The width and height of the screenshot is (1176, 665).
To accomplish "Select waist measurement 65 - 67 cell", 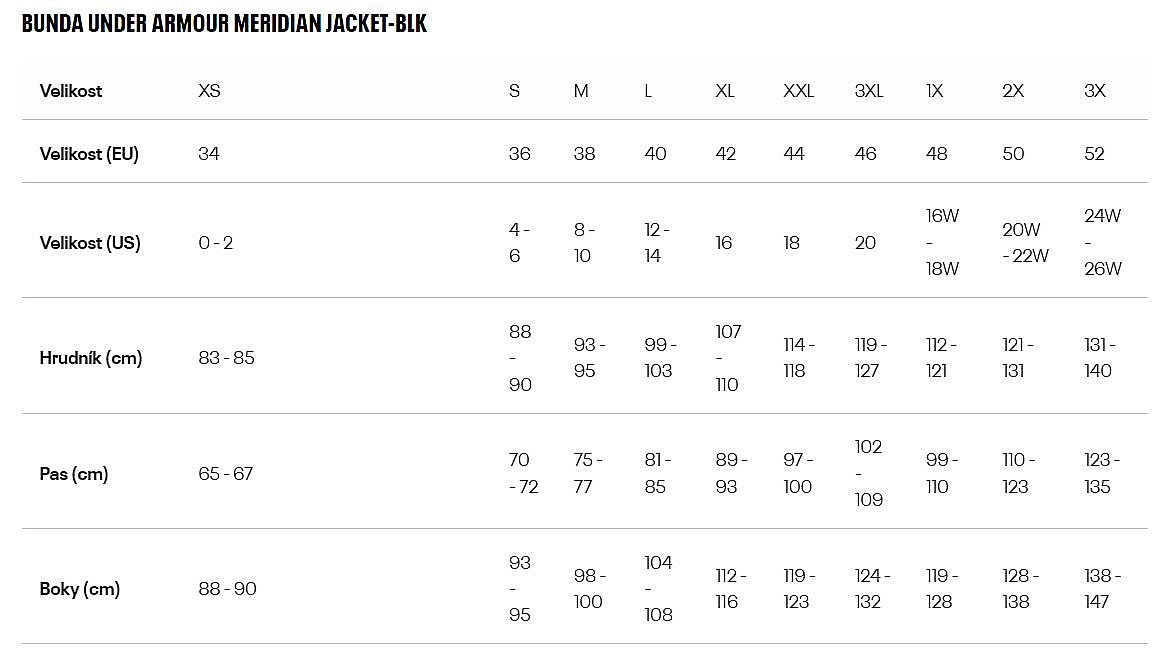I will (x=226, y=474).
